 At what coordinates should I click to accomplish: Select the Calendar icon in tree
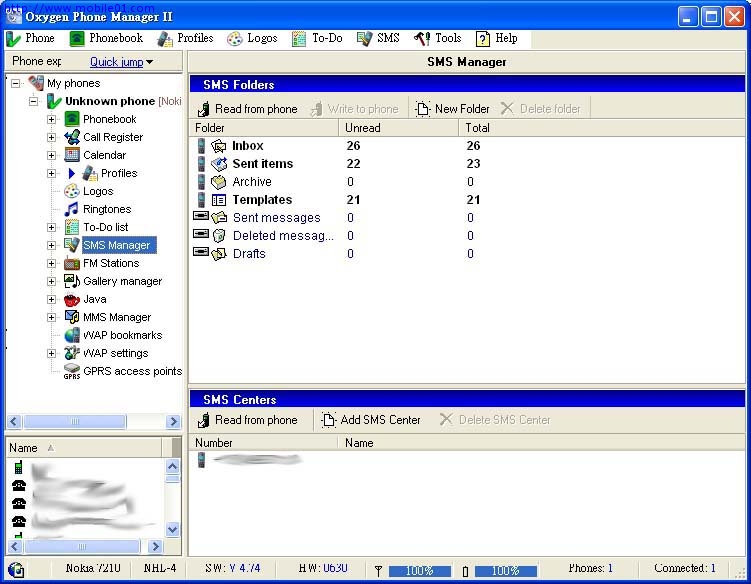(72, 155)
